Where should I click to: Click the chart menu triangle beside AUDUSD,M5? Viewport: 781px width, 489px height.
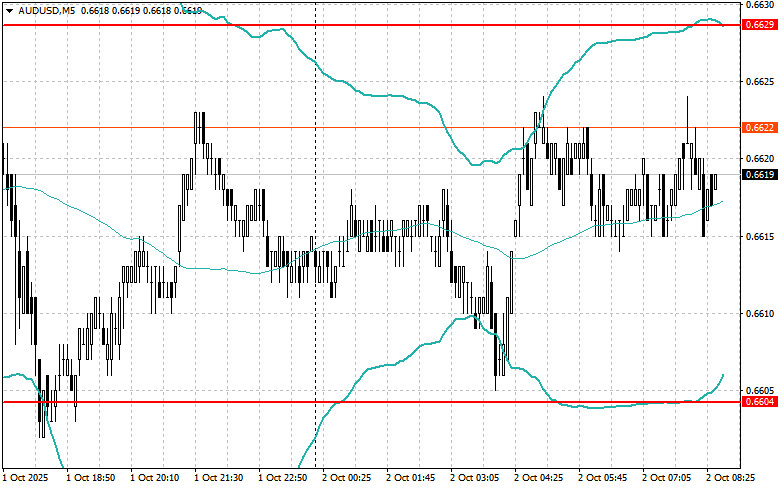[9, 10]
